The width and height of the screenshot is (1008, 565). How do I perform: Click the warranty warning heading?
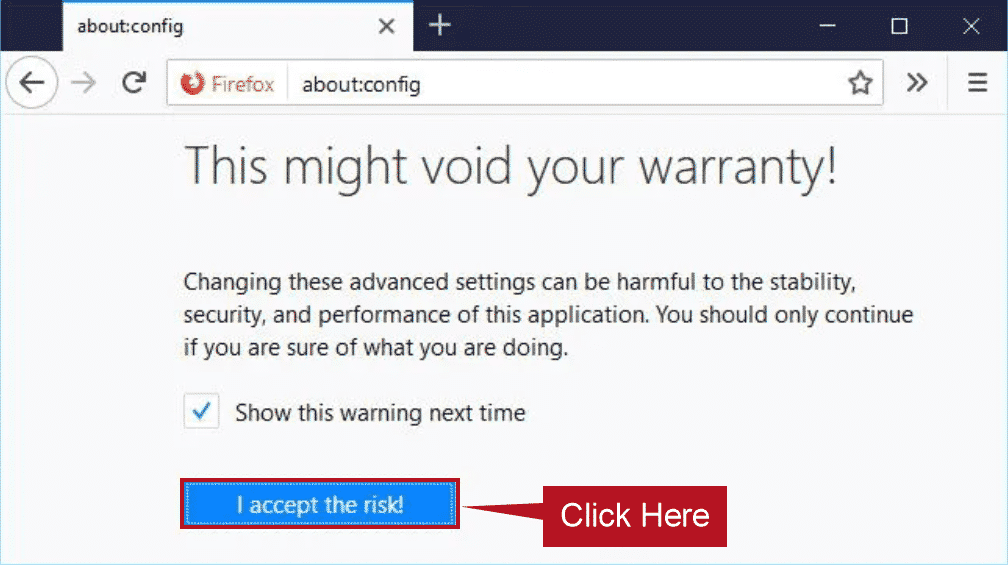[510, 166]
